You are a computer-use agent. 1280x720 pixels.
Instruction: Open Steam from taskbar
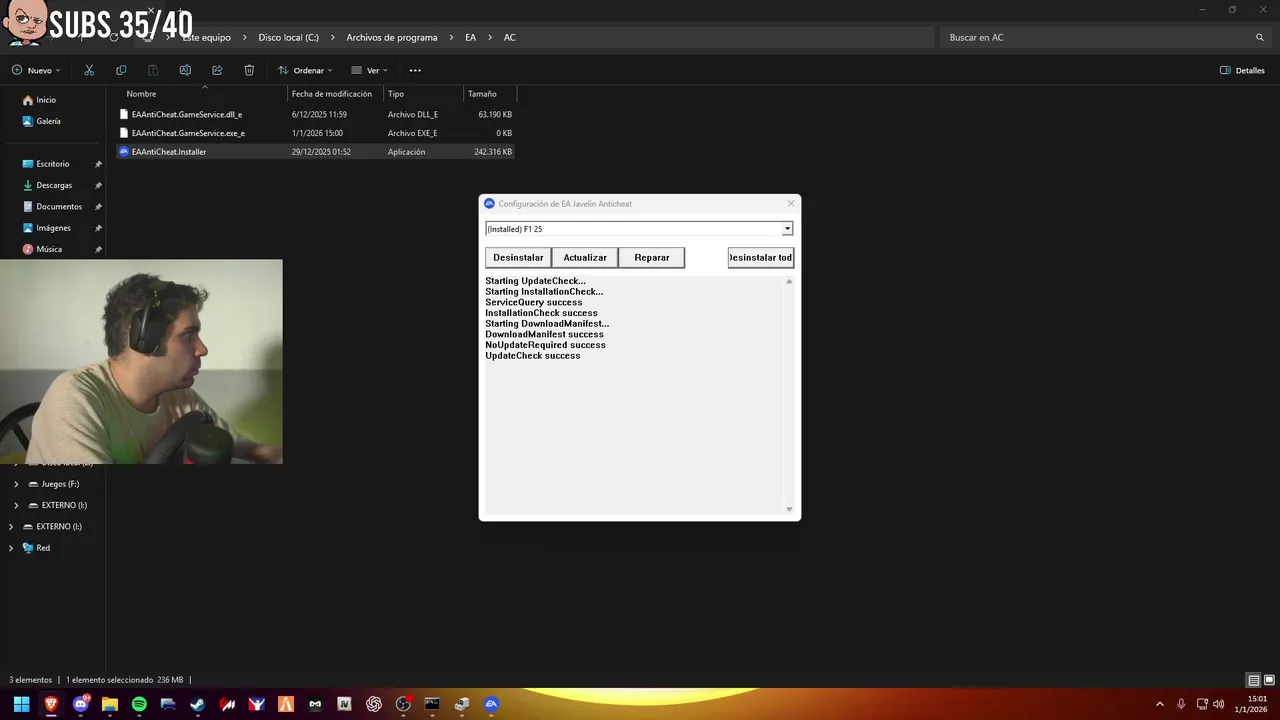[x=198, y=704]
